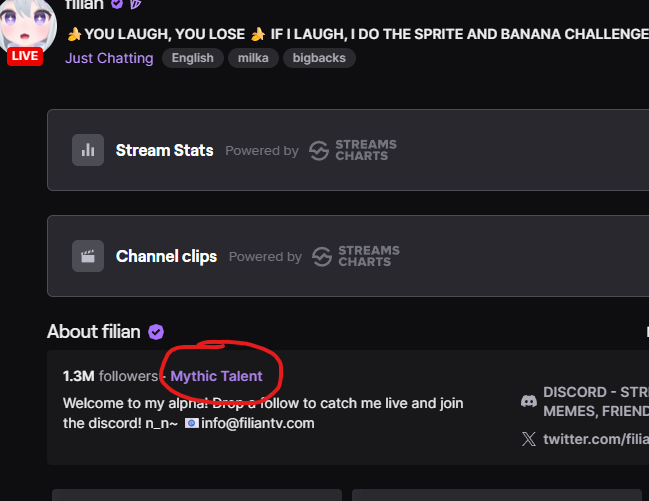Open the twitter.com/filian link

tap(596, 439)
